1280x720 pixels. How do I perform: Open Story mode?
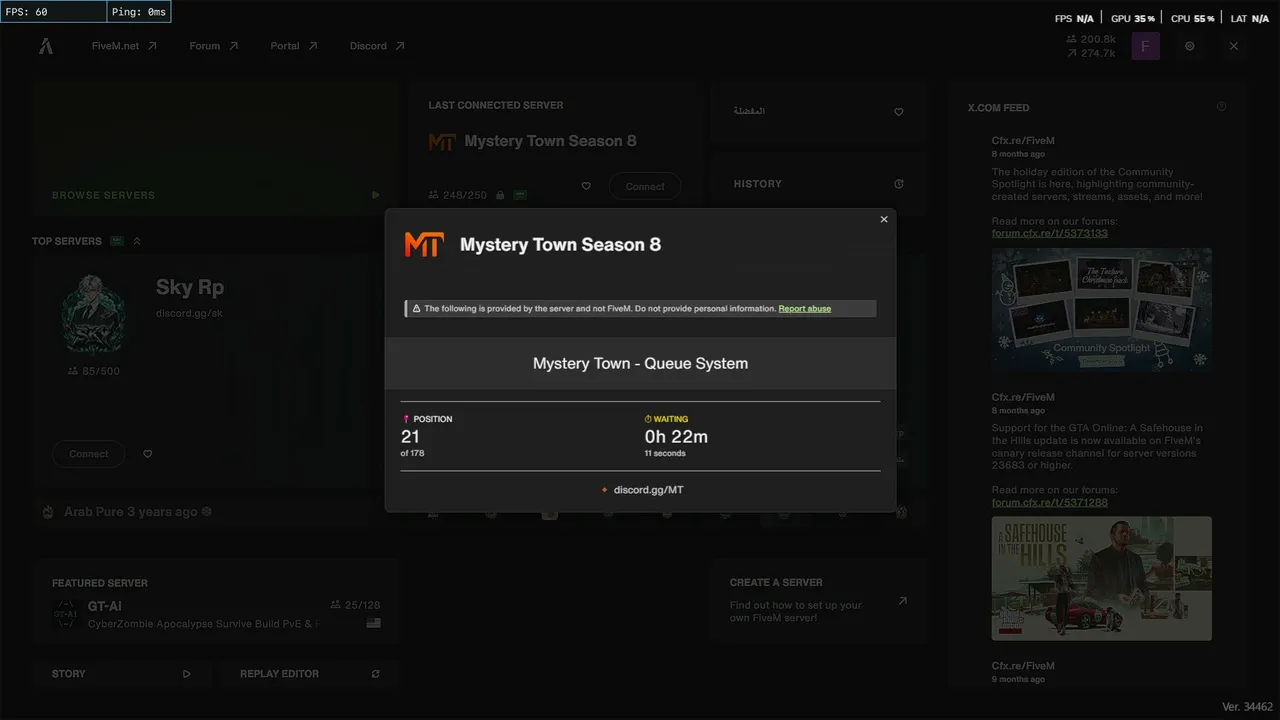120,674
